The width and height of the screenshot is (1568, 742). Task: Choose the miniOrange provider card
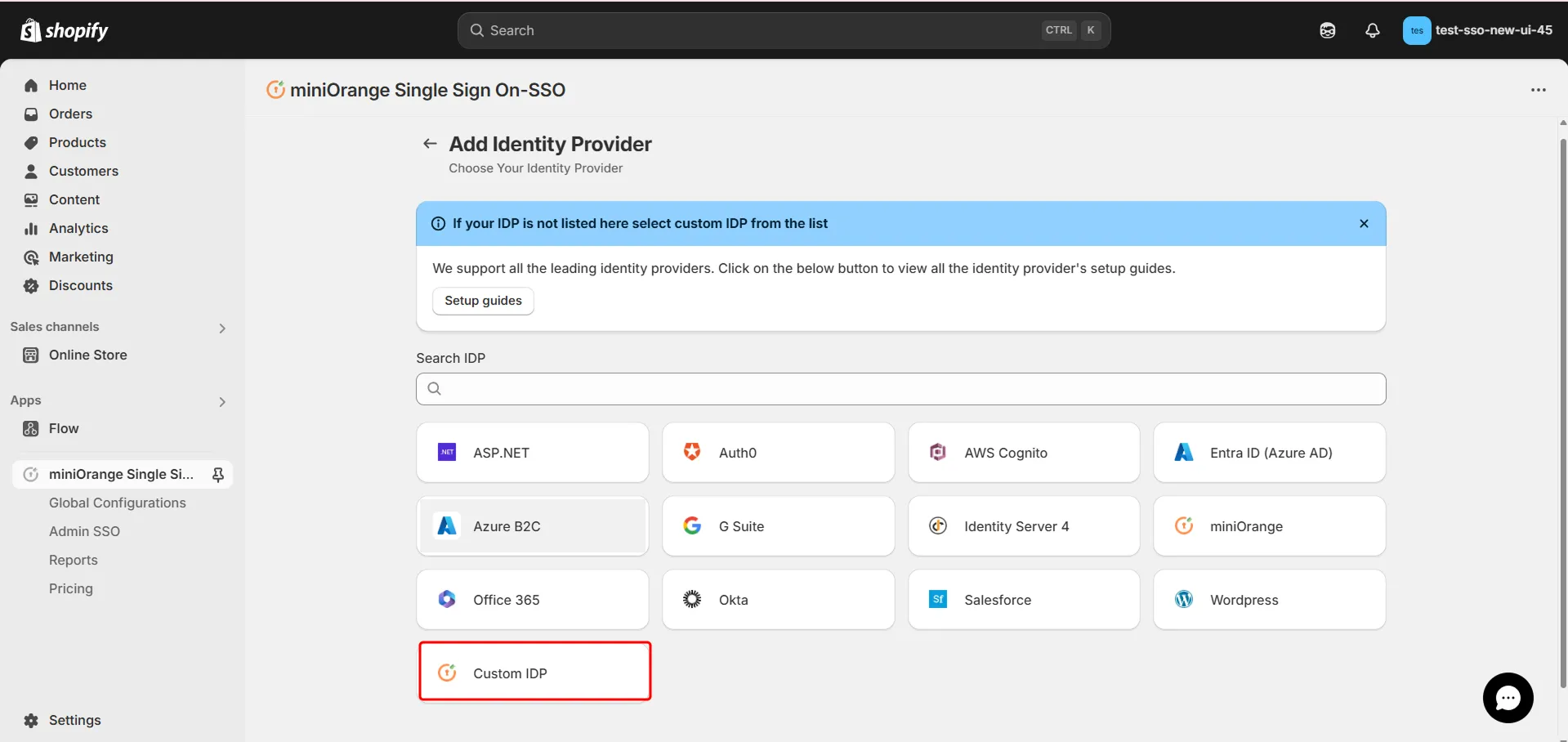[x=1269, y=526]
